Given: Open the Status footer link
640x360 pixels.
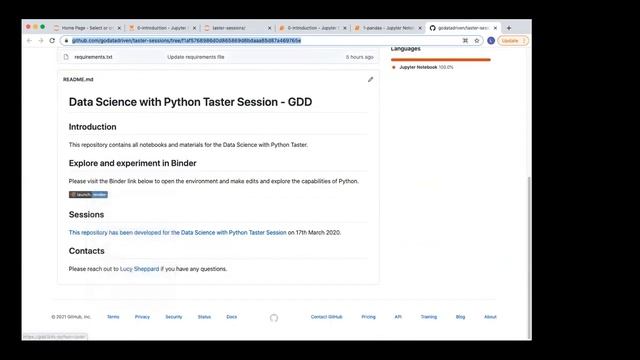Looking at the screenshot, I should (x=204, y=317).
